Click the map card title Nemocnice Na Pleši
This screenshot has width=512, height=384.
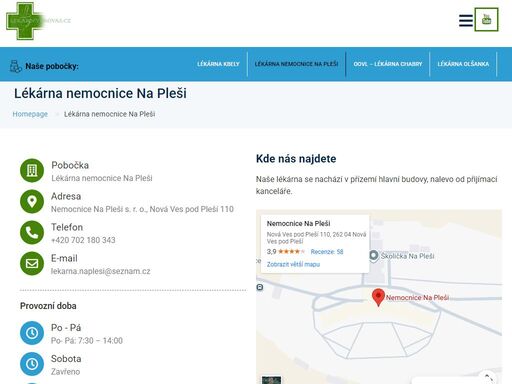[x=298, y=223]
